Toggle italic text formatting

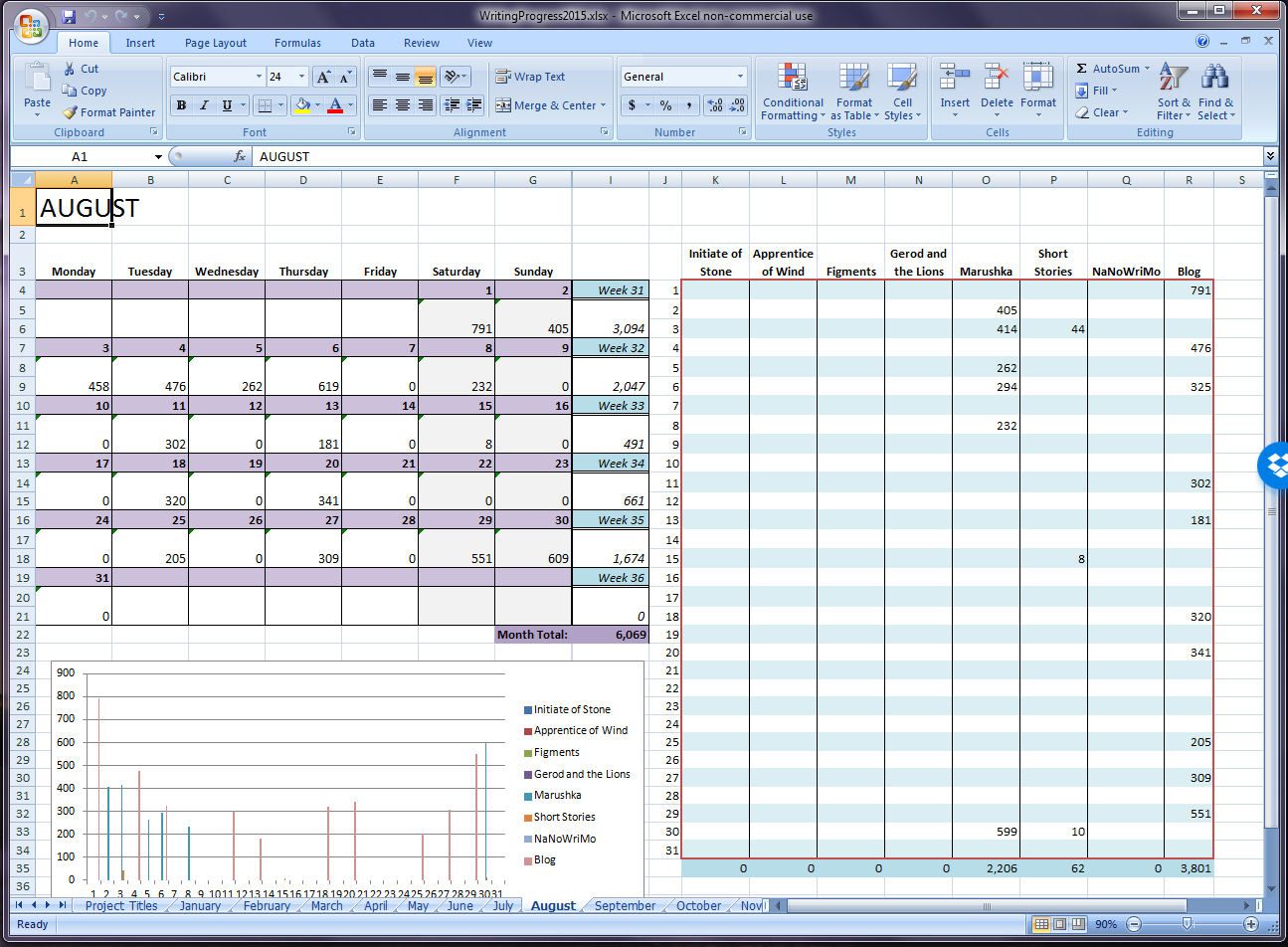click(204, 105)
